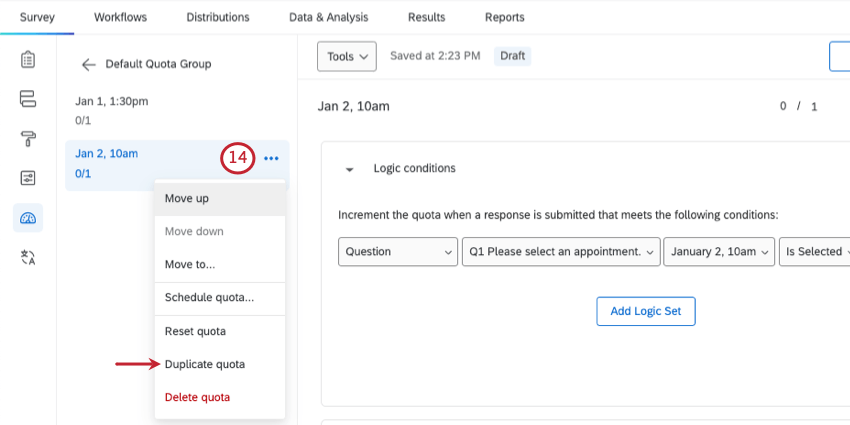Select the Quotas gauge icon
Screen dimensions: 850x425
(x=28, y=218)
